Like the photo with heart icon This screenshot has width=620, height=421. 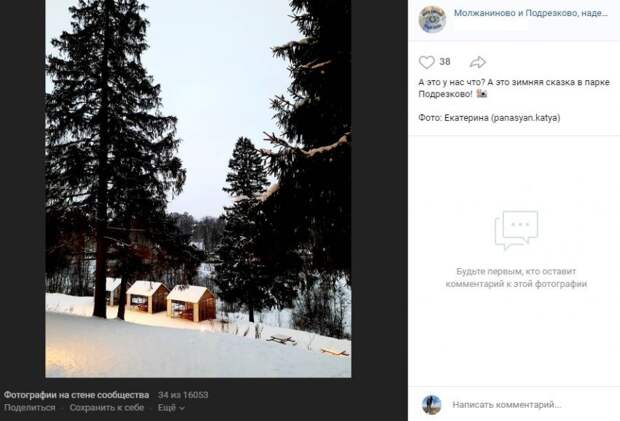426,62
